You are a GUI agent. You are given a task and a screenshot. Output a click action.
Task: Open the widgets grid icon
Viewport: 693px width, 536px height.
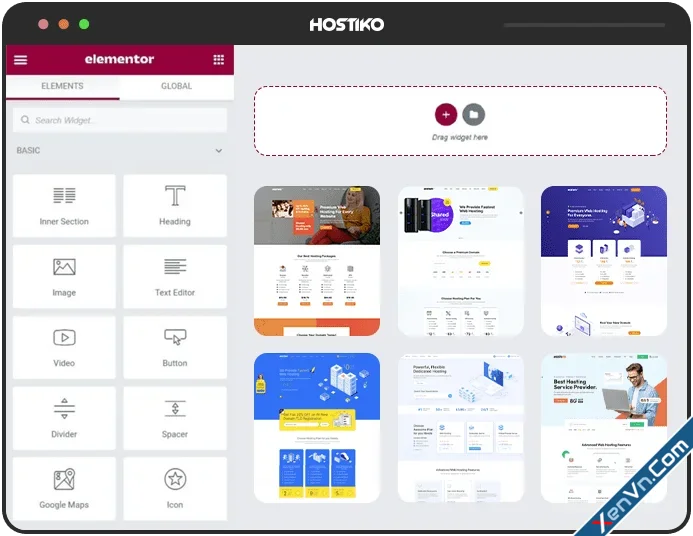pos(218,60)
